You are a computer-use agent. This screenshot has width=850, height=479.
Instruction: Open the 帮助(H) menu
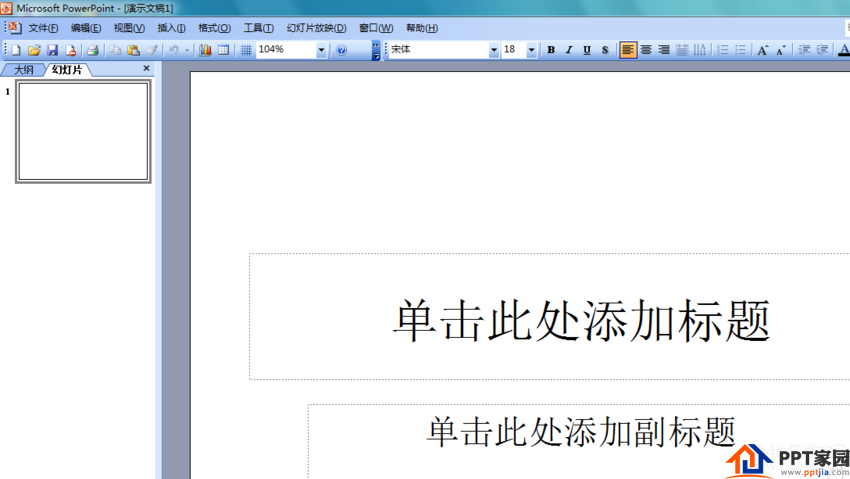pyautogui.click(x=422, y=28)
